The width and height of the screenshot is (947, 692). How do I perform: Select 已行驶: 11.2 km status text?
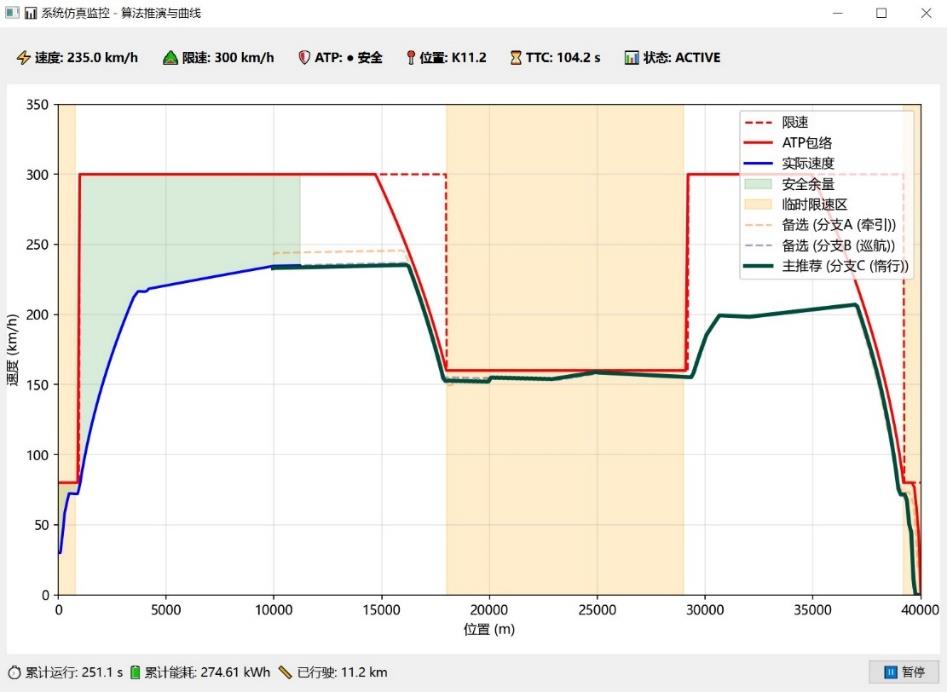[x=342, y=672]
